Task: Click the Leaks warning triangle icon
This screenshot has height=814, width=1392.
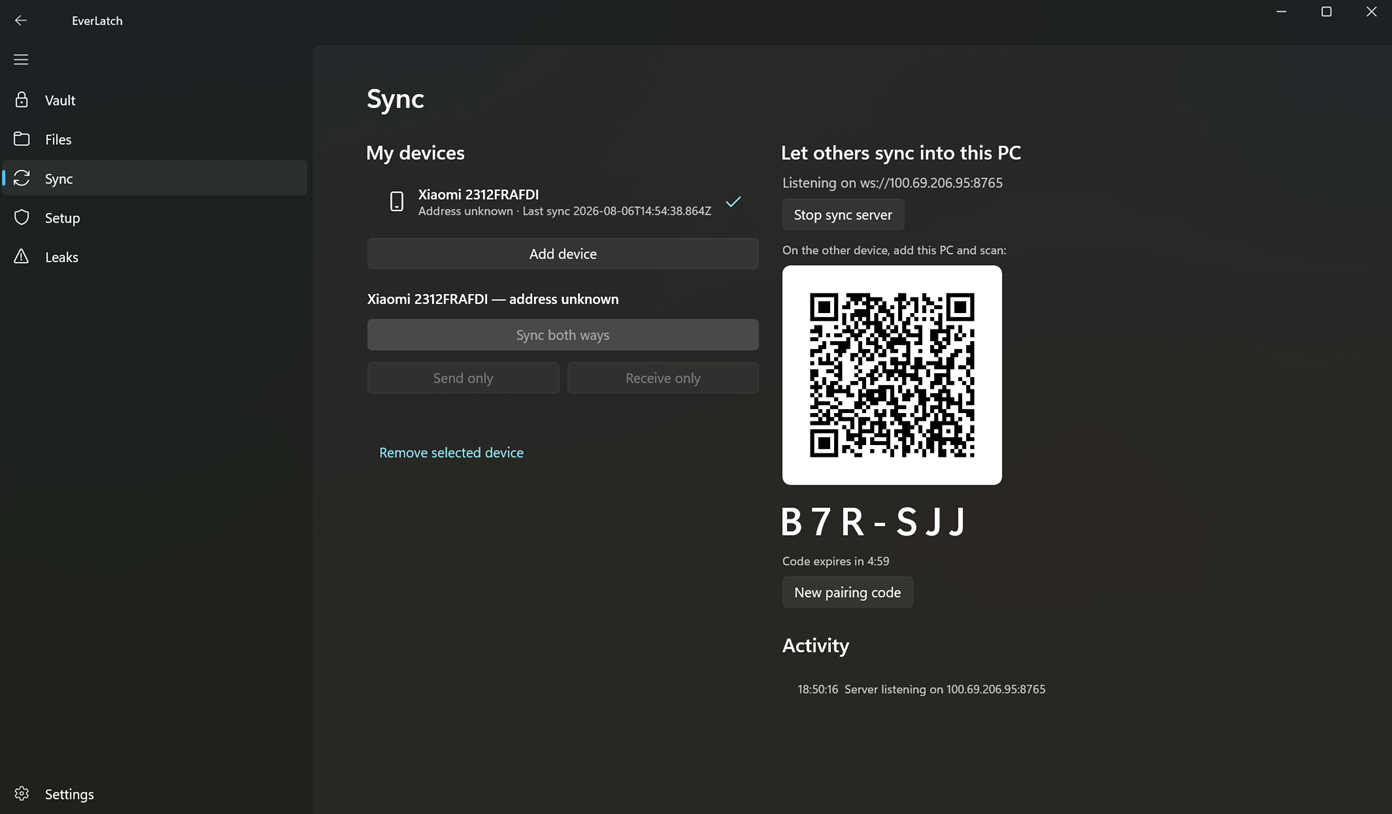Action: click(x=21, y=257)
